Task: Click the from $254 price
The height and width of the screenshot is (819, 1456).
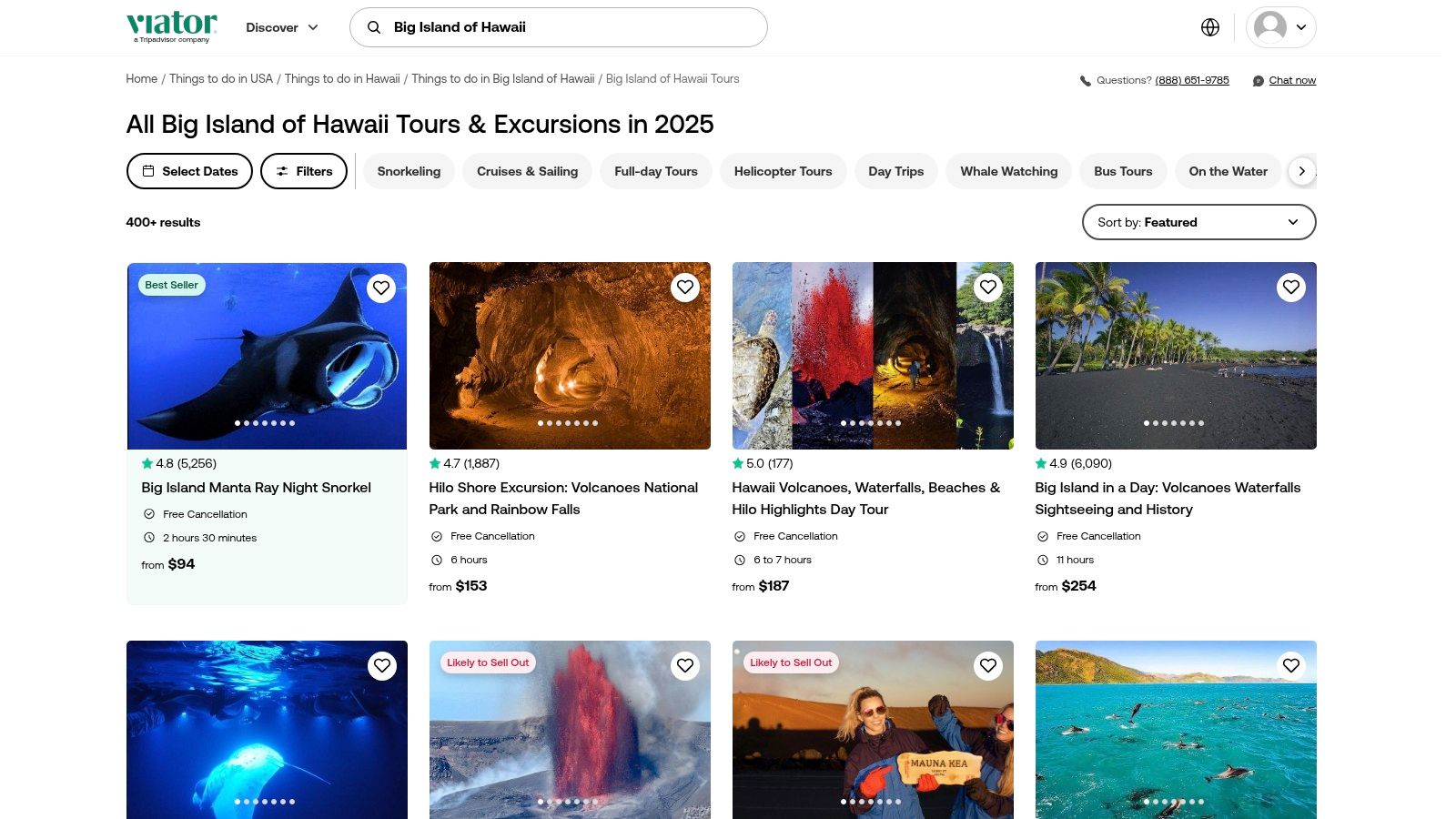Action: 1066,586
